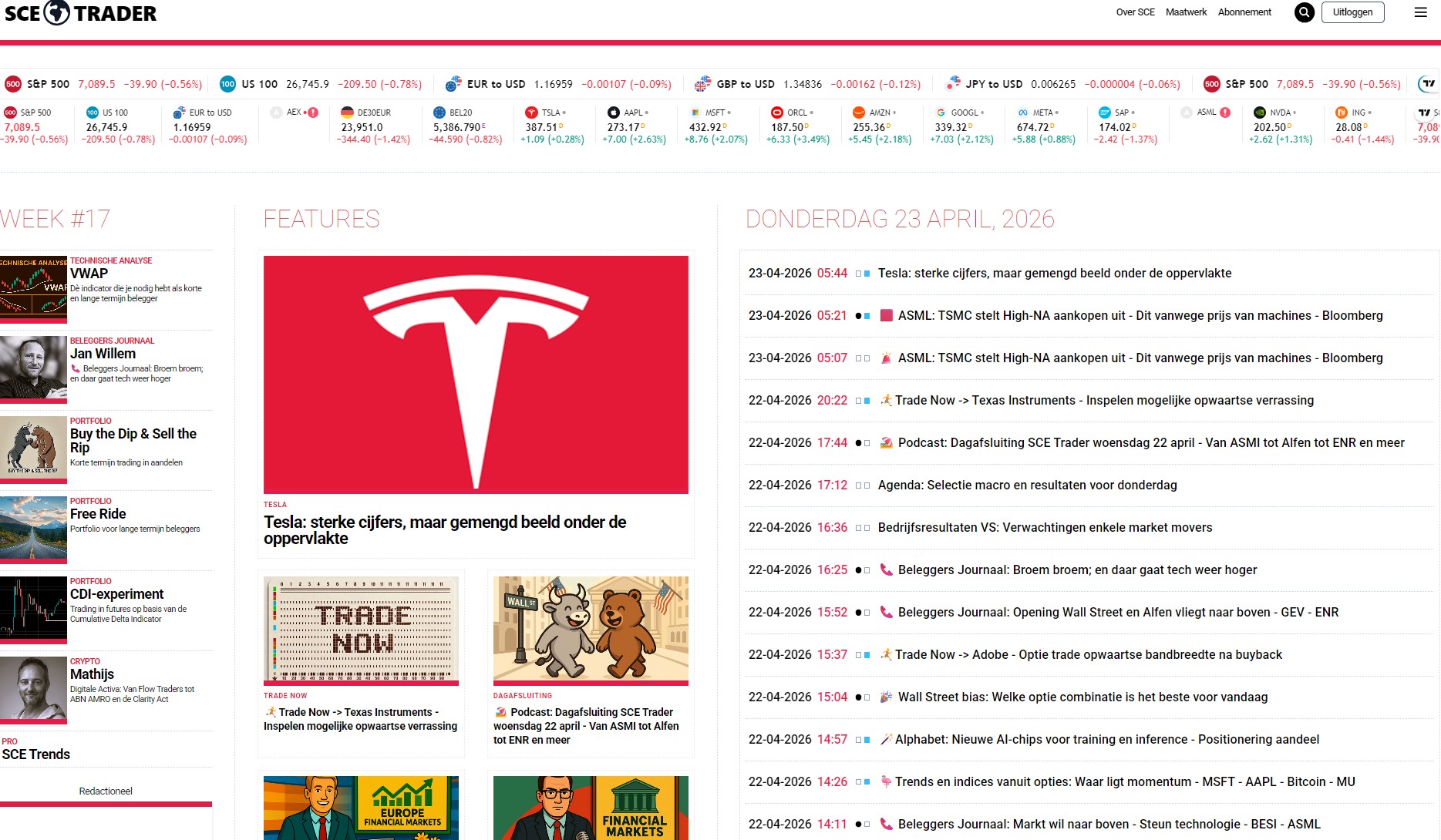Select the ING logo icon

[x=1342, y=113]
